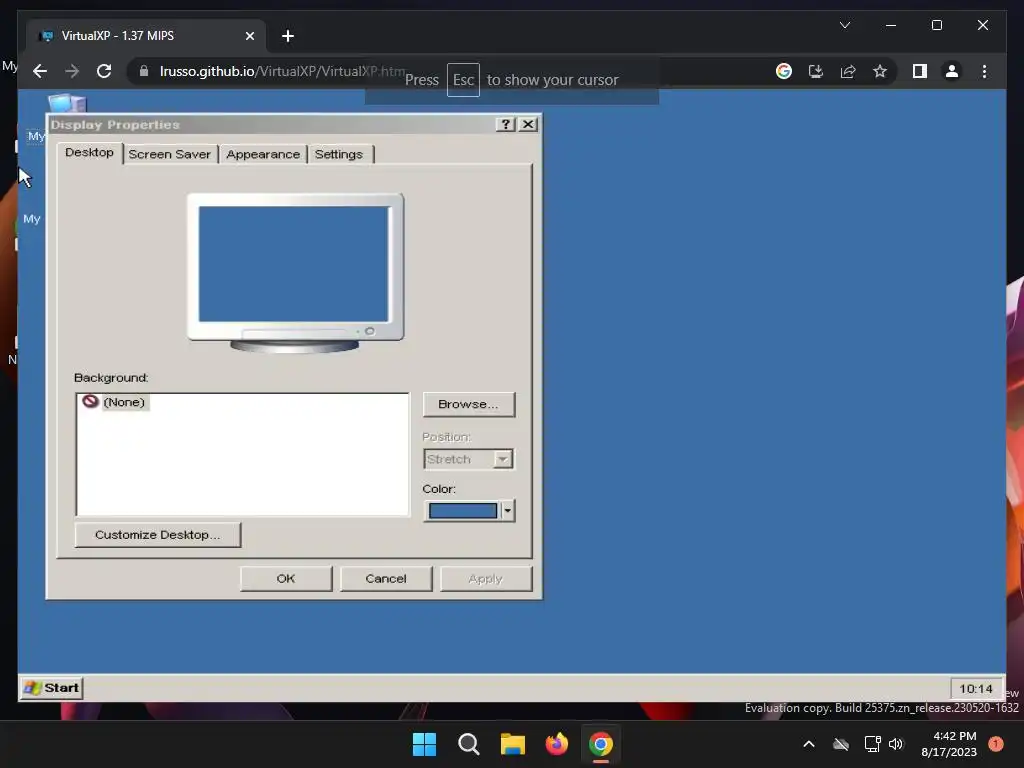This screenshot has height=768, width=1024.
Task: View site information via the lock icon
Action: click(144, 71)
